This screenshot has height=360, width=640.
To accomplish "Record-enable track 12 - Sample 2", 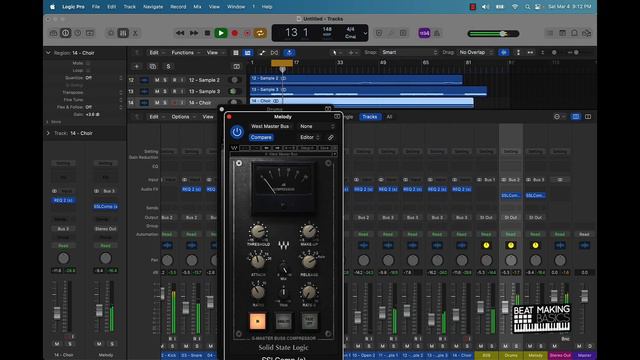I will [174, 80].
